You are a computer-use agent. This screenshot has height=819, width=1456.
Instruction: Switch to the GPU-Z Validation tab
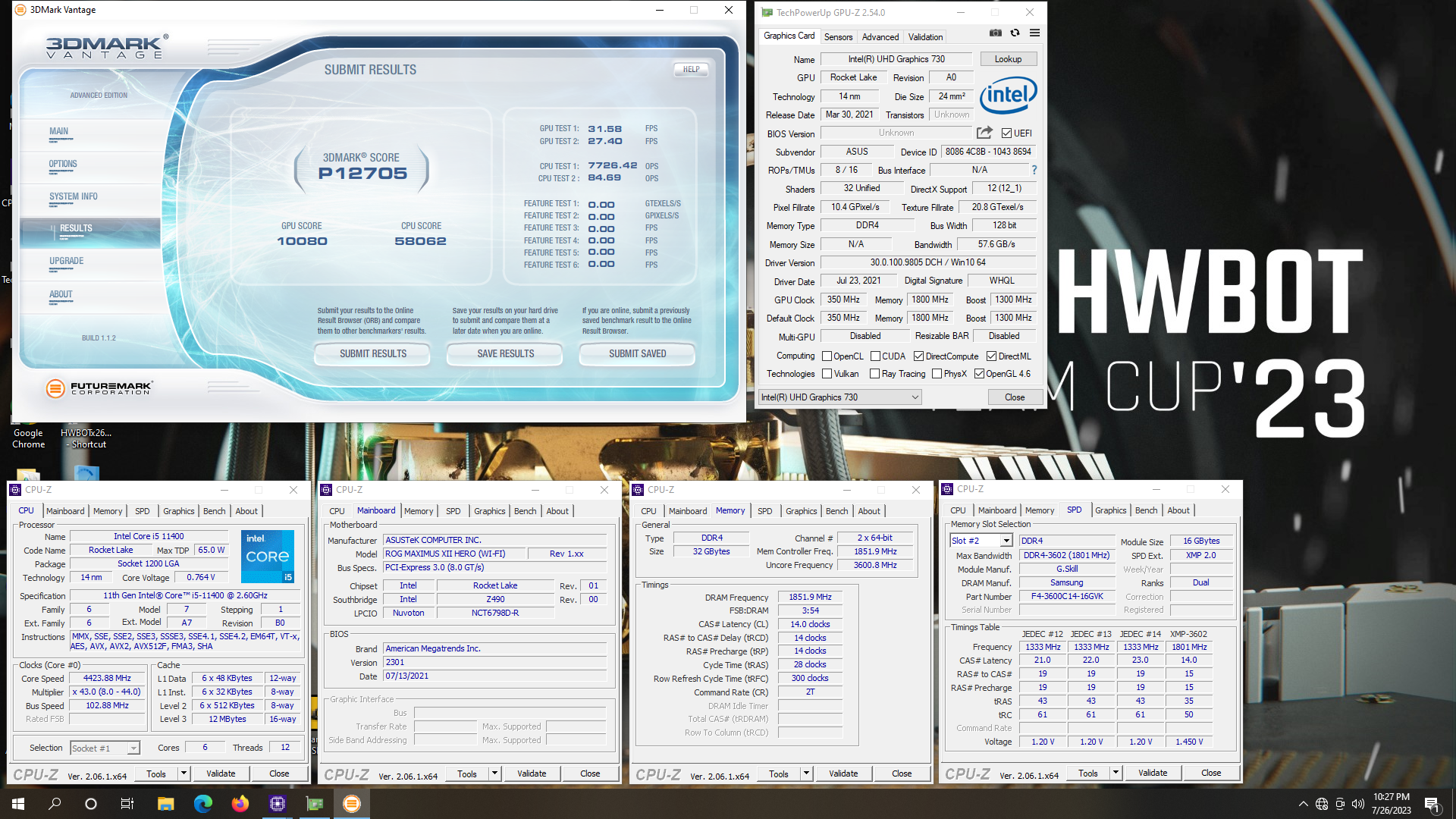(x=925, y=36)
